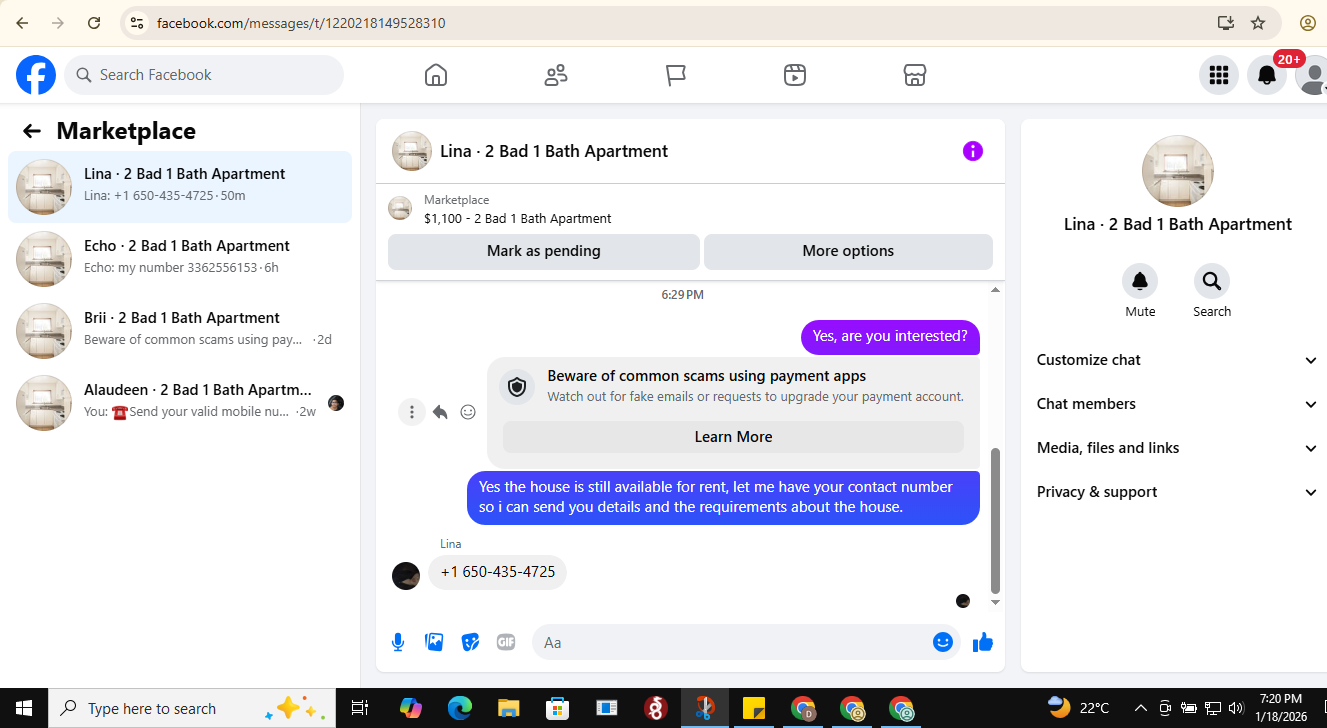
Task: Open the Friends icon in top navigation
Action: click(x=556, y=75)
